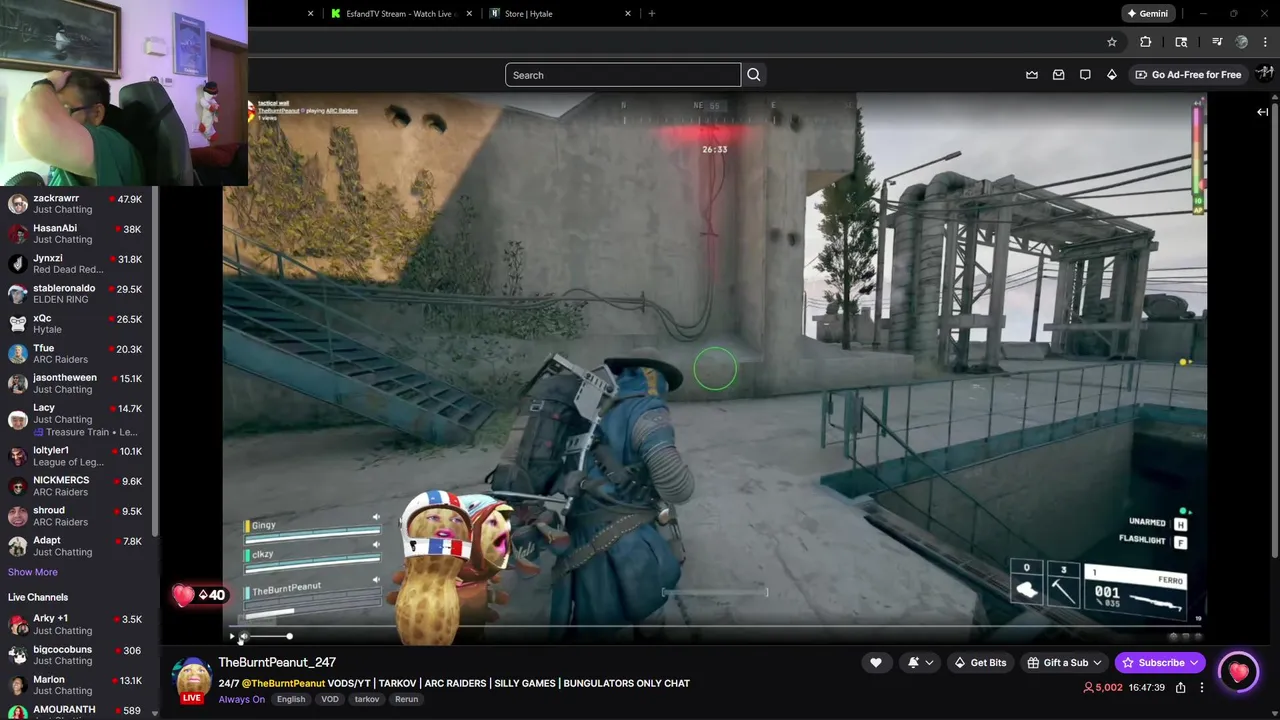Click the Gemini button
This screenshot has width=1280, height=720.
(x=1147, y=13)
